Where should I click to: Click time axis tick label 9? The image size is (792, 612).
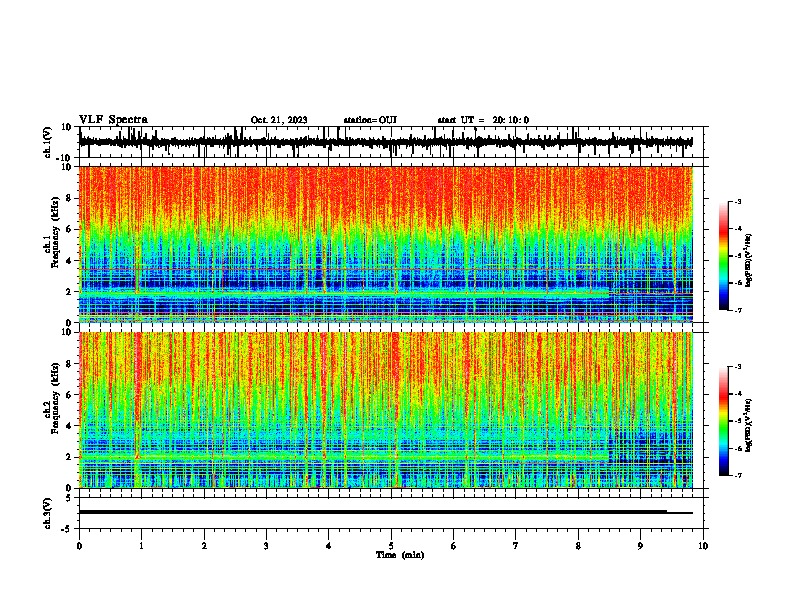click(640, 546)
